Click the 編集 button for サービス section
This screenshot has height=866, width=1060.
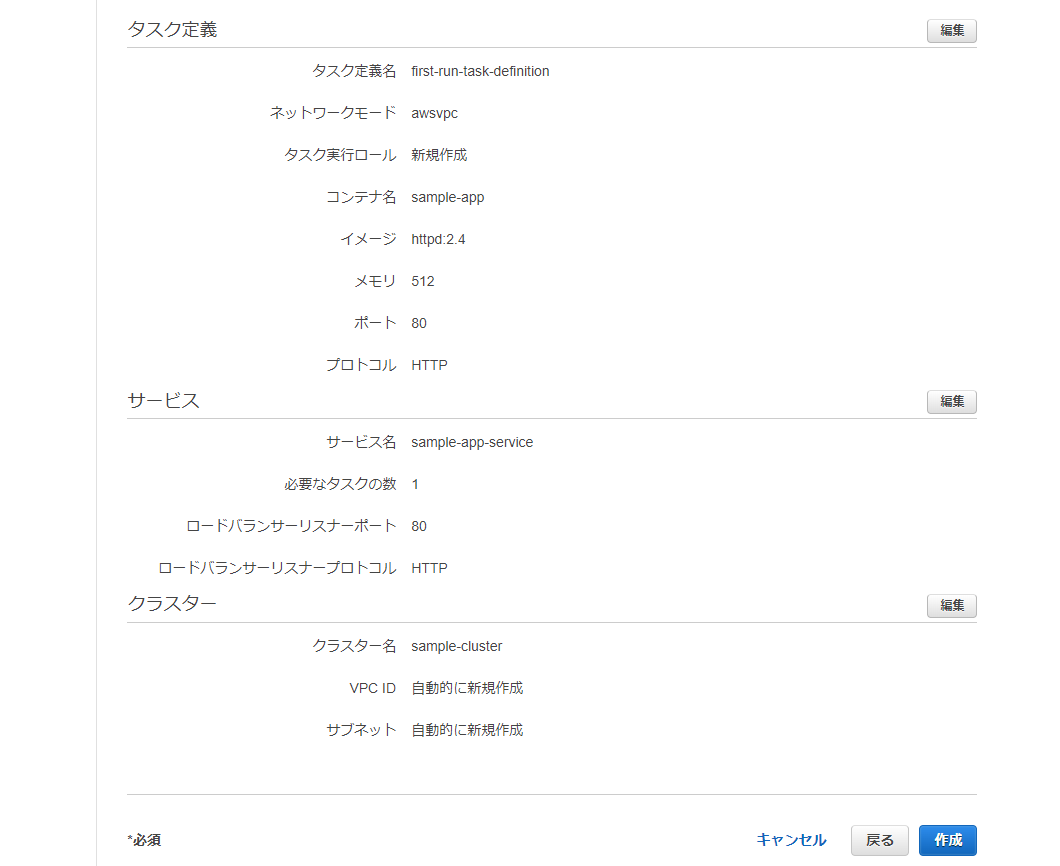[x=951, y=402]
